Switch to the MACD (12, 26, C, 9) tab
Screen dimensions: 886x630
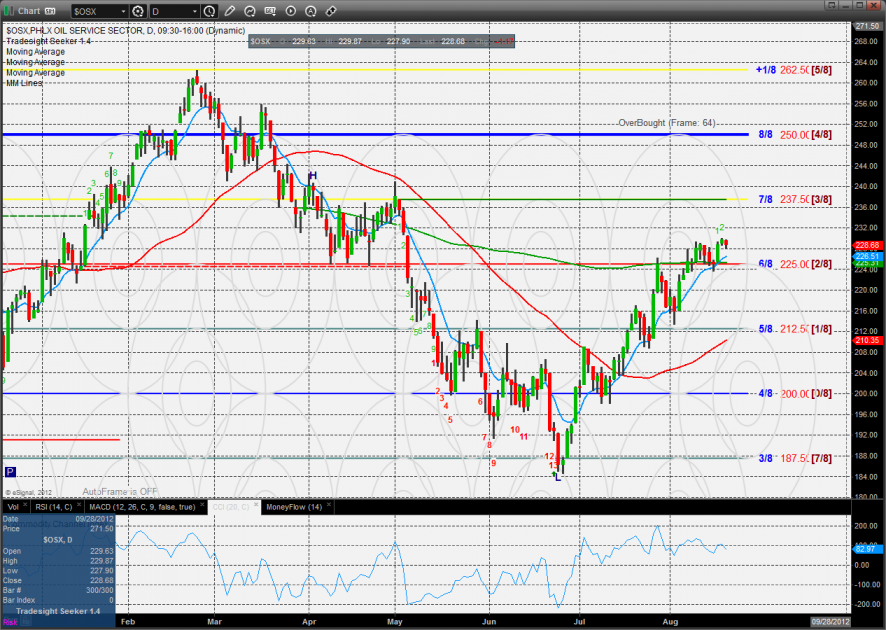(x=142, y=507)
